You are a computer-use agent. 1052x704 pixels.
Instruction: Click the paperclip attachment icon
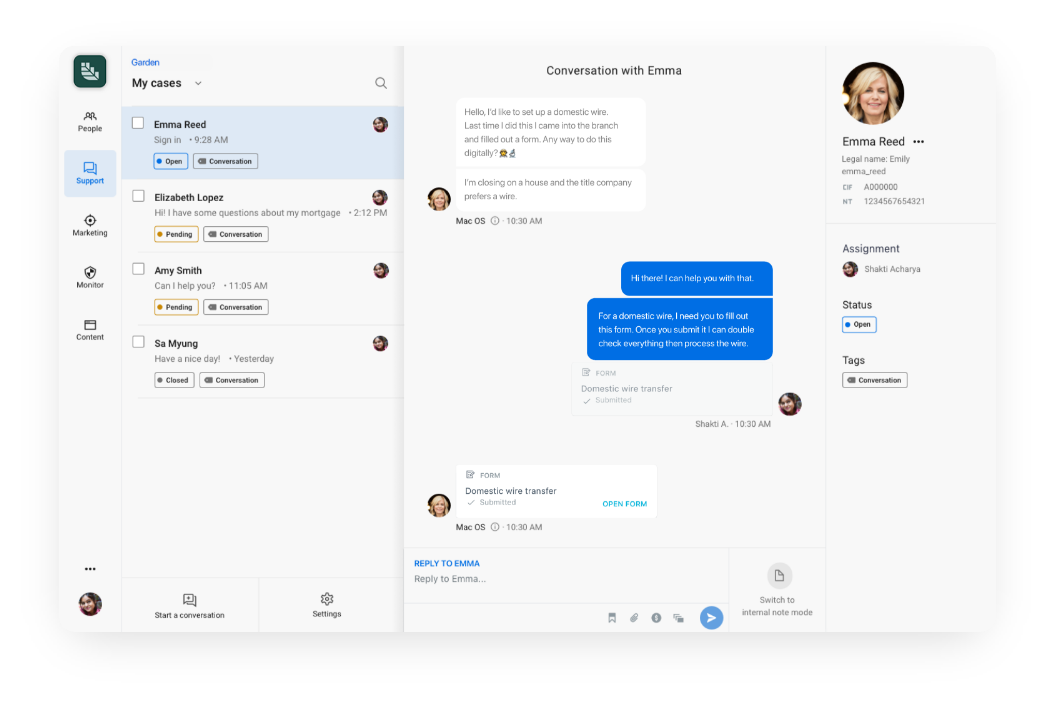pyautogui.click(x=634, y=618)
